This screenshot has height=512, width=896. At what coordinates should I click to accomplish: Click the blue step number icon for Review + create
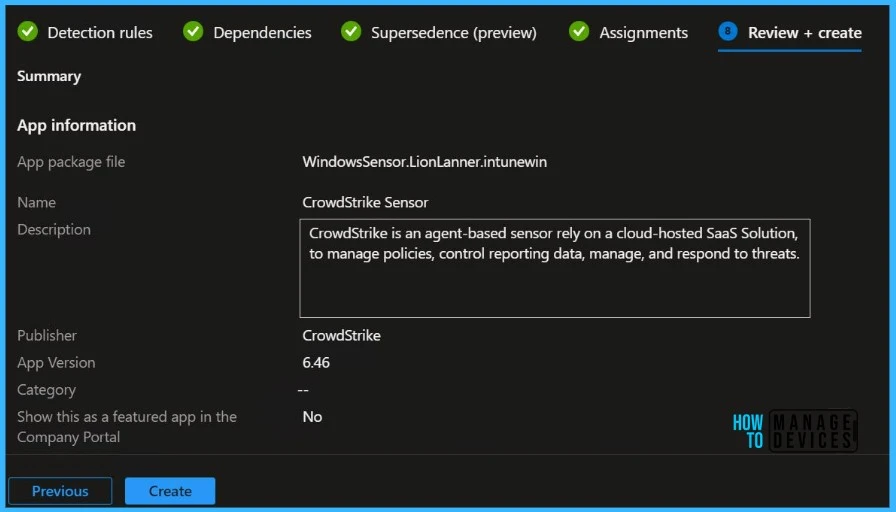pos(728,32)
